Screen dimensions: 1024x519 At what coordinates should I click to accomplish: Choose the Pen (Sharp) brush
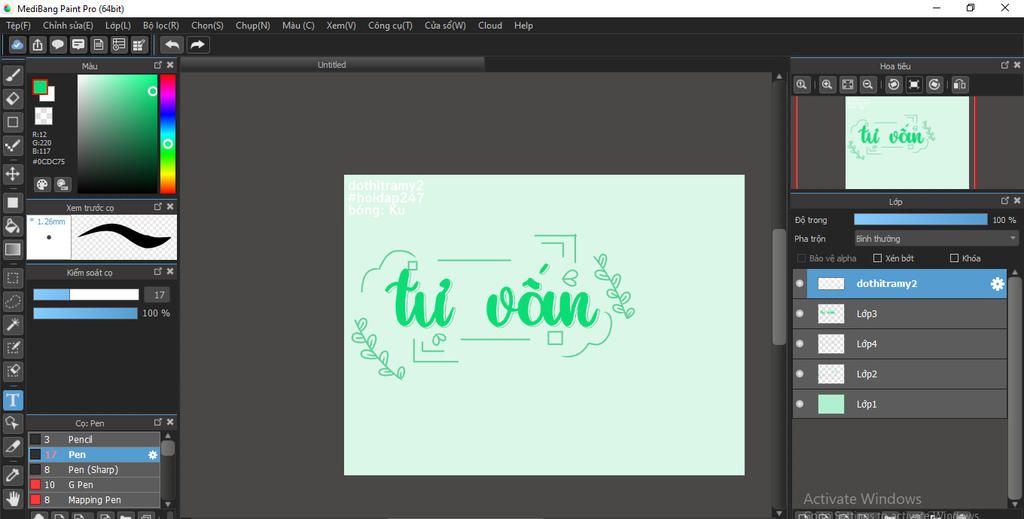click(x=94, y=469)
